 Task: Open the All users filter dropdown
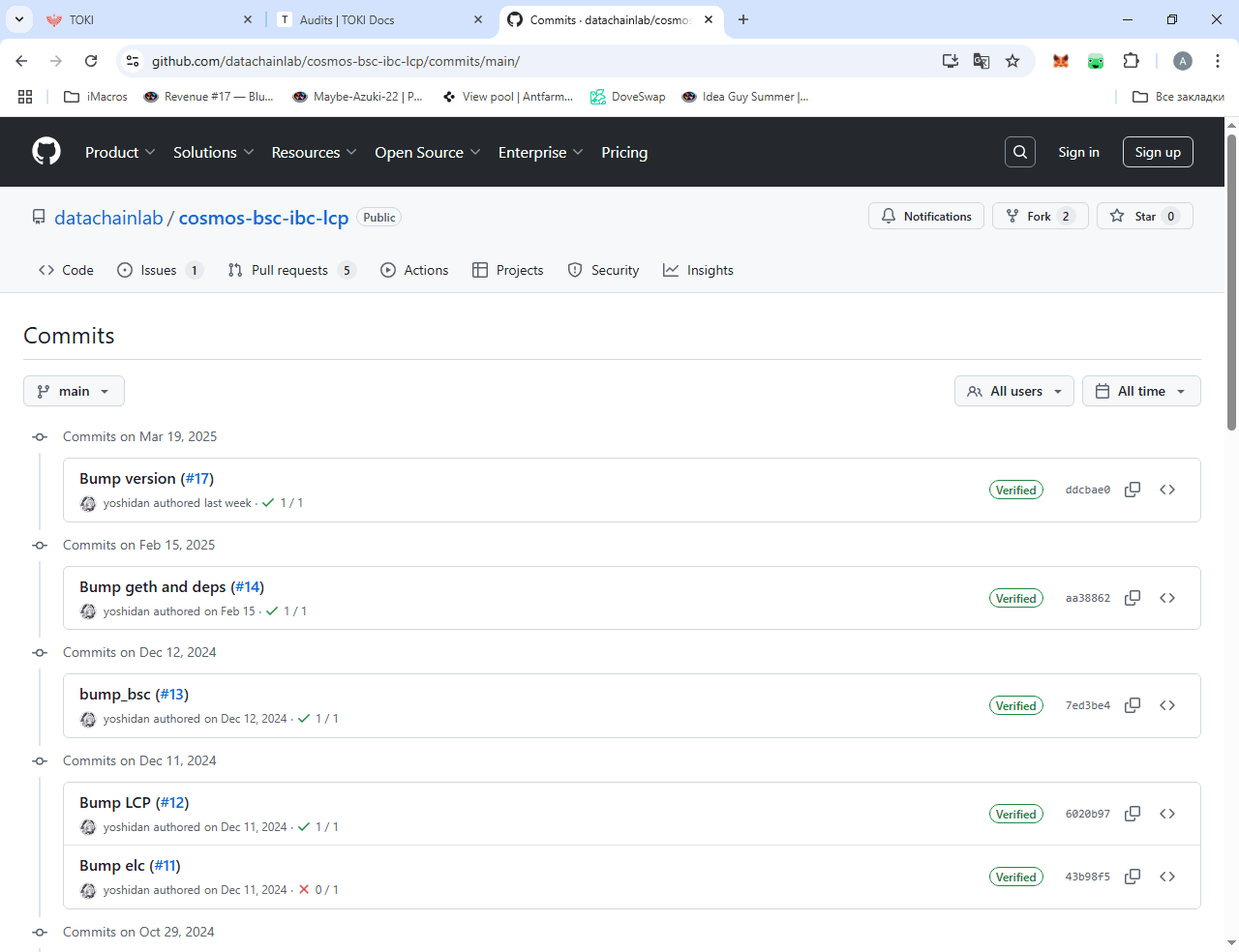tap(1013, 391)
